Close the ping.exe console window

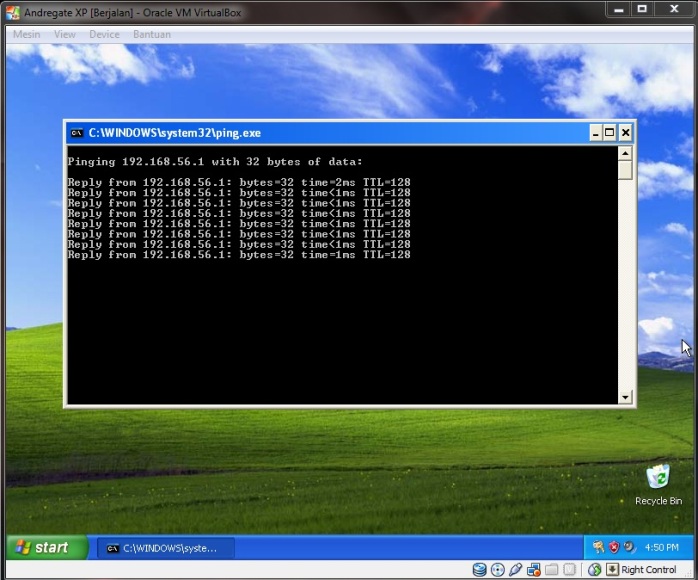tap(625, 133)
